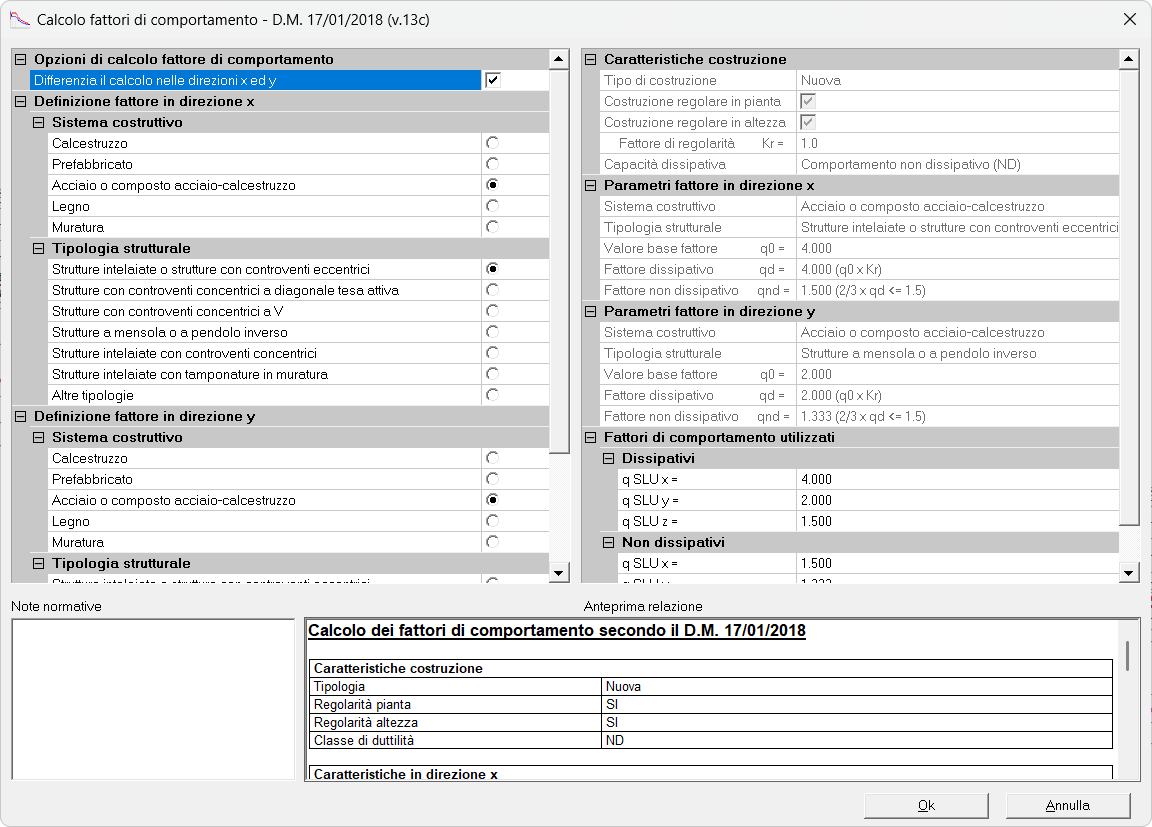The image size is (1152, 827).
Task: Edit q SLU z value 1.500
Action: tap(957, 521)
